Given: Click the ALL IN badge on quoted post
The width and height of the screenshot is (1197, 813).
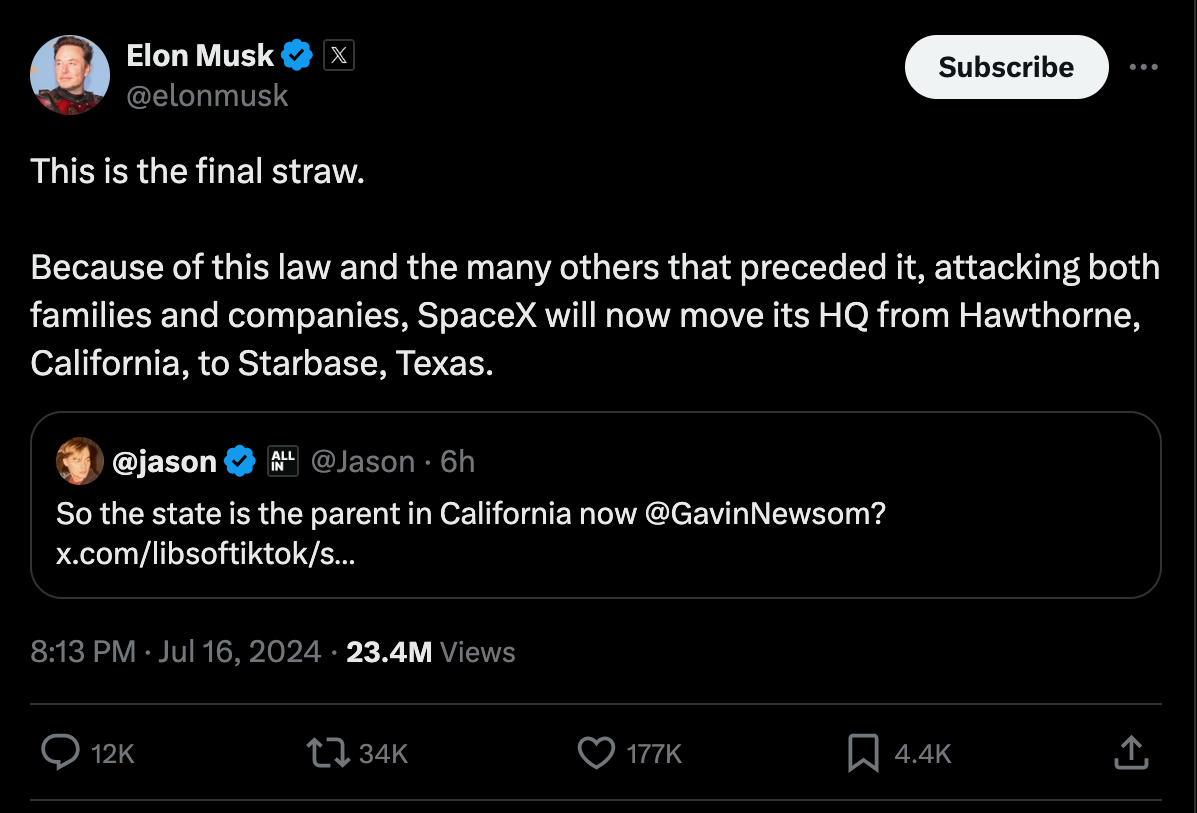Looking at the screenshot, I should click(x=283, y=461).
